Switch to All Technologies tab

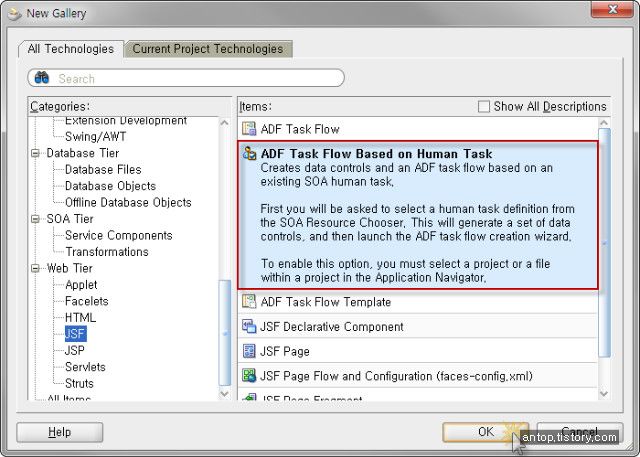[71, 49]
